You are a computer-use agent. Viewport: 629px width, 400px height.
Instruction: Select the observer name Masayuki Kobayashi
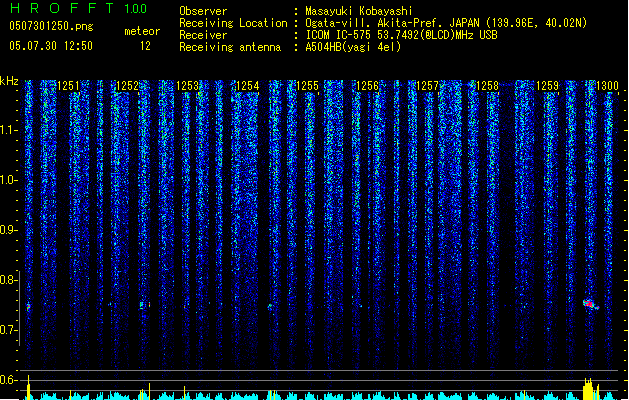point(359,11)
